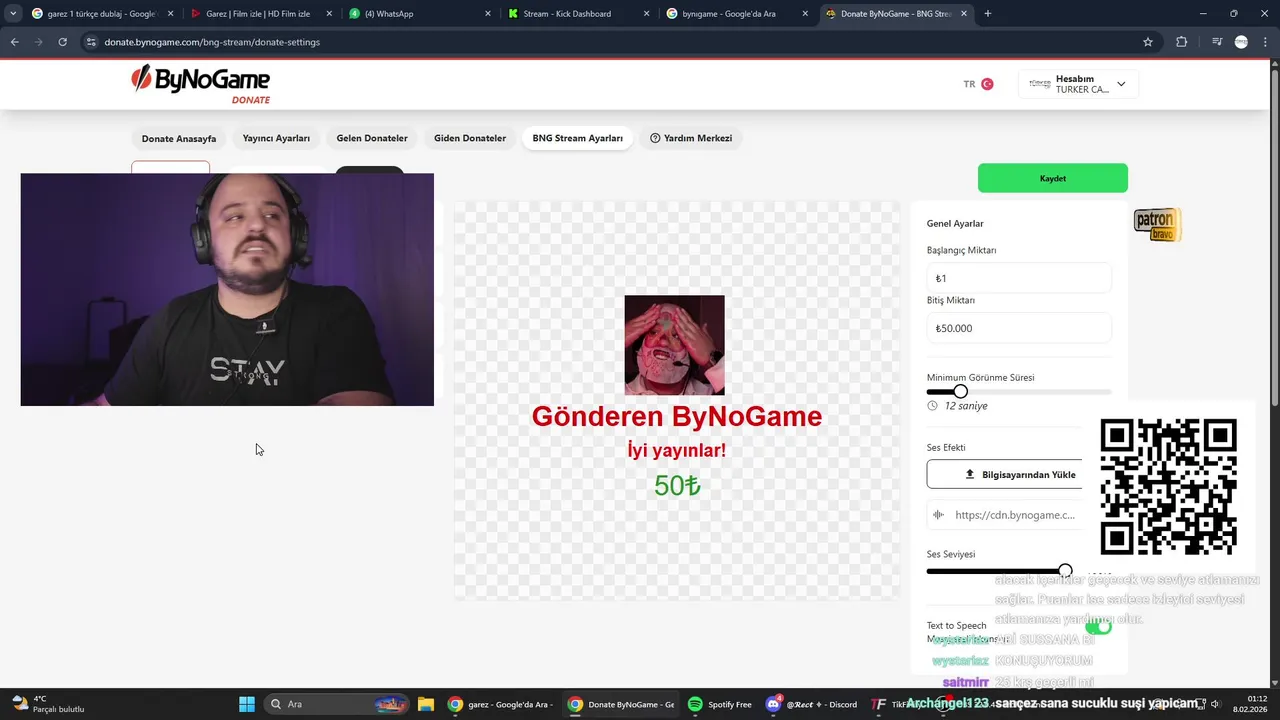Click the ByNoGame Donate logo
The image size is (1280, 720).
[201, 85]
